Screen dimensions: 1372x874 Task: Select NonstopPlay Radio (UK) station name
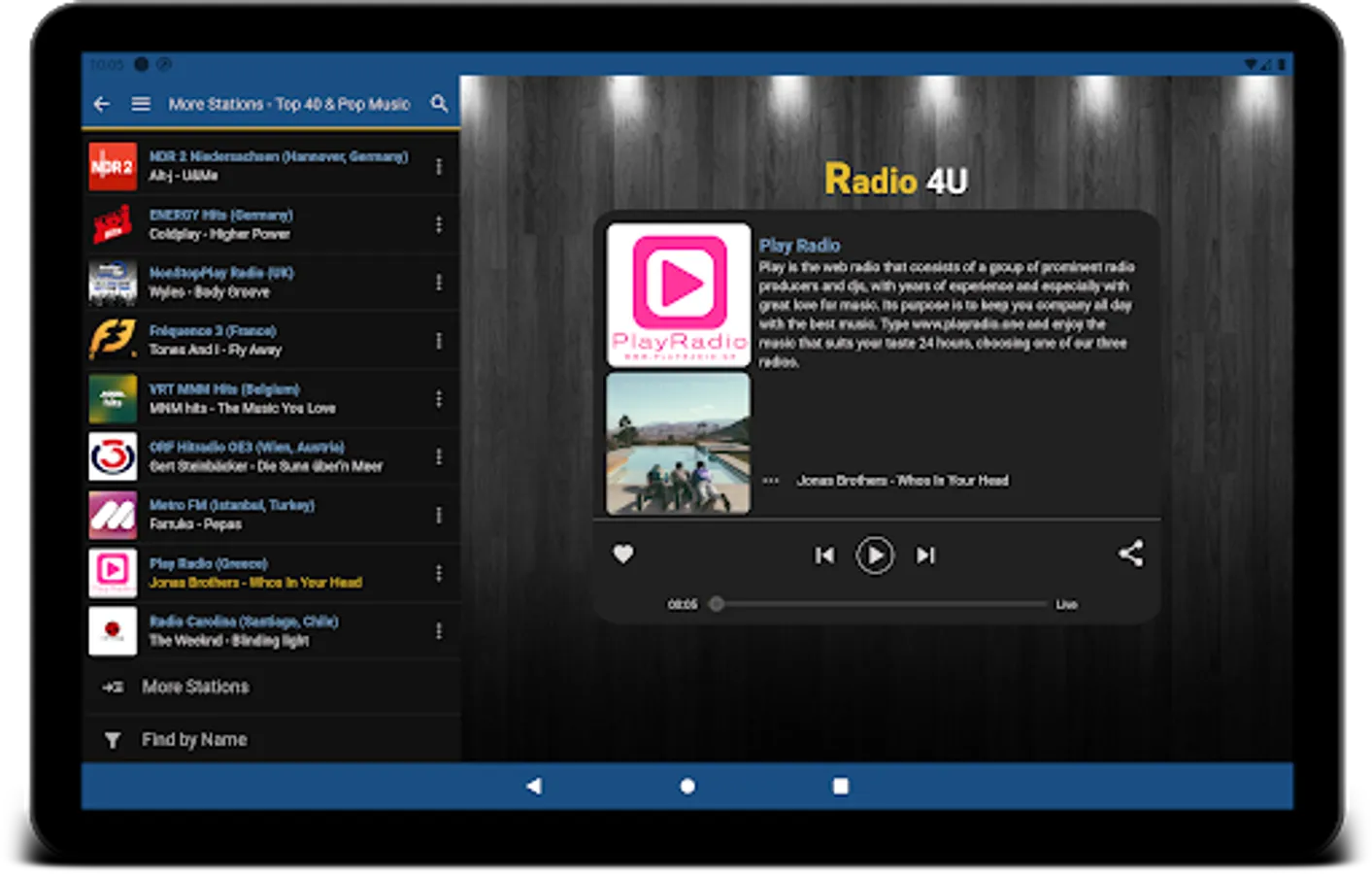221,273
